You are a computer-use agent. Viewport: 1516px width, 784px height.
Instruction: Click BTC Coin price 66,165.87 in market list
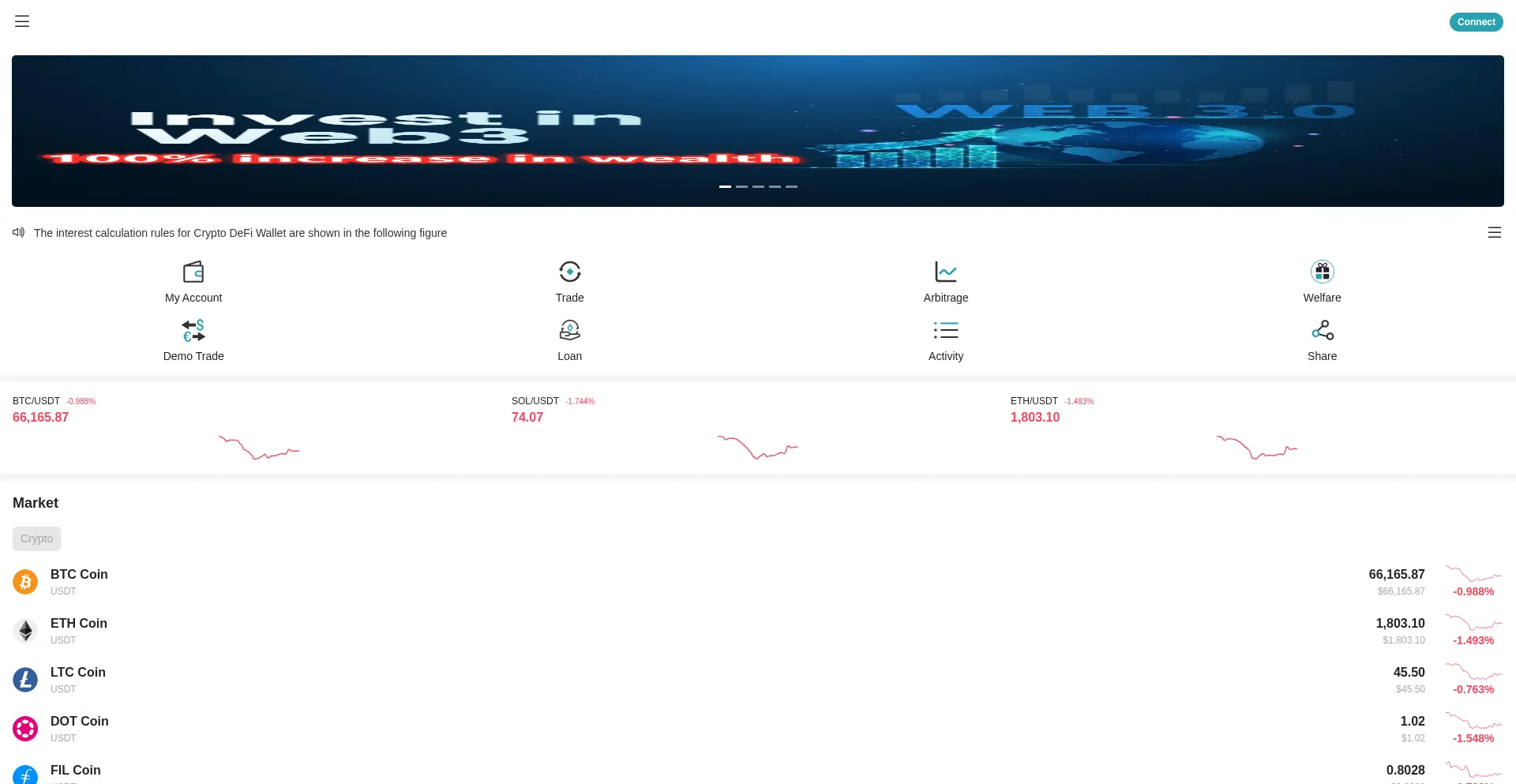tap(1397, 575)
